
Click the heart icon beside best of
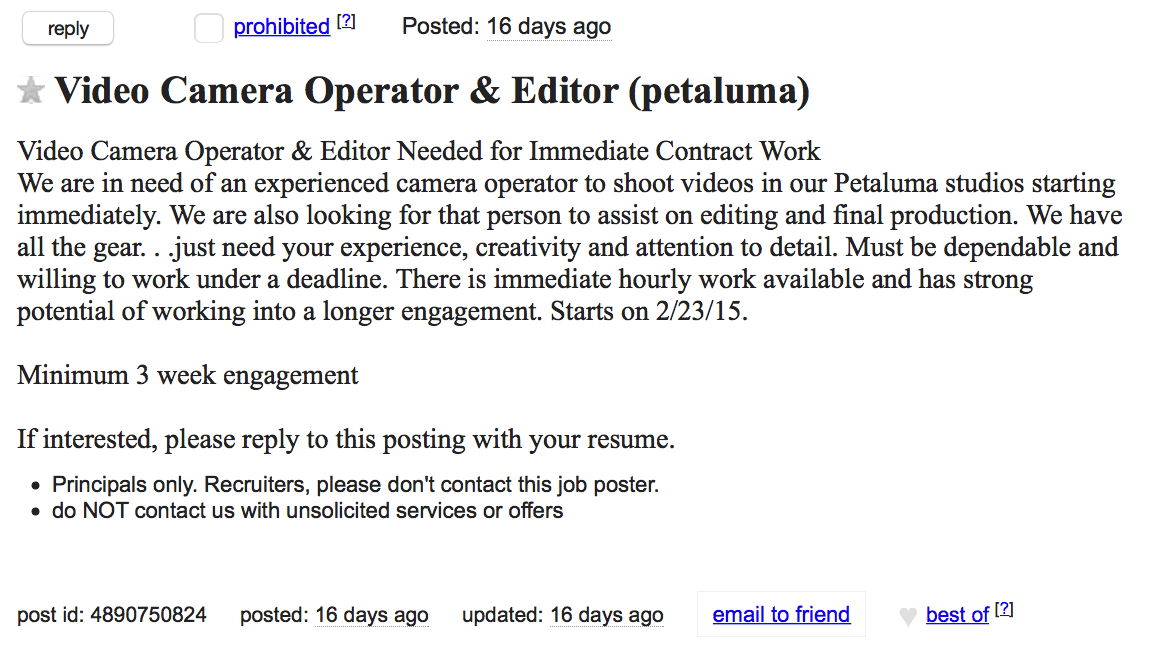[x=908, y=617]
